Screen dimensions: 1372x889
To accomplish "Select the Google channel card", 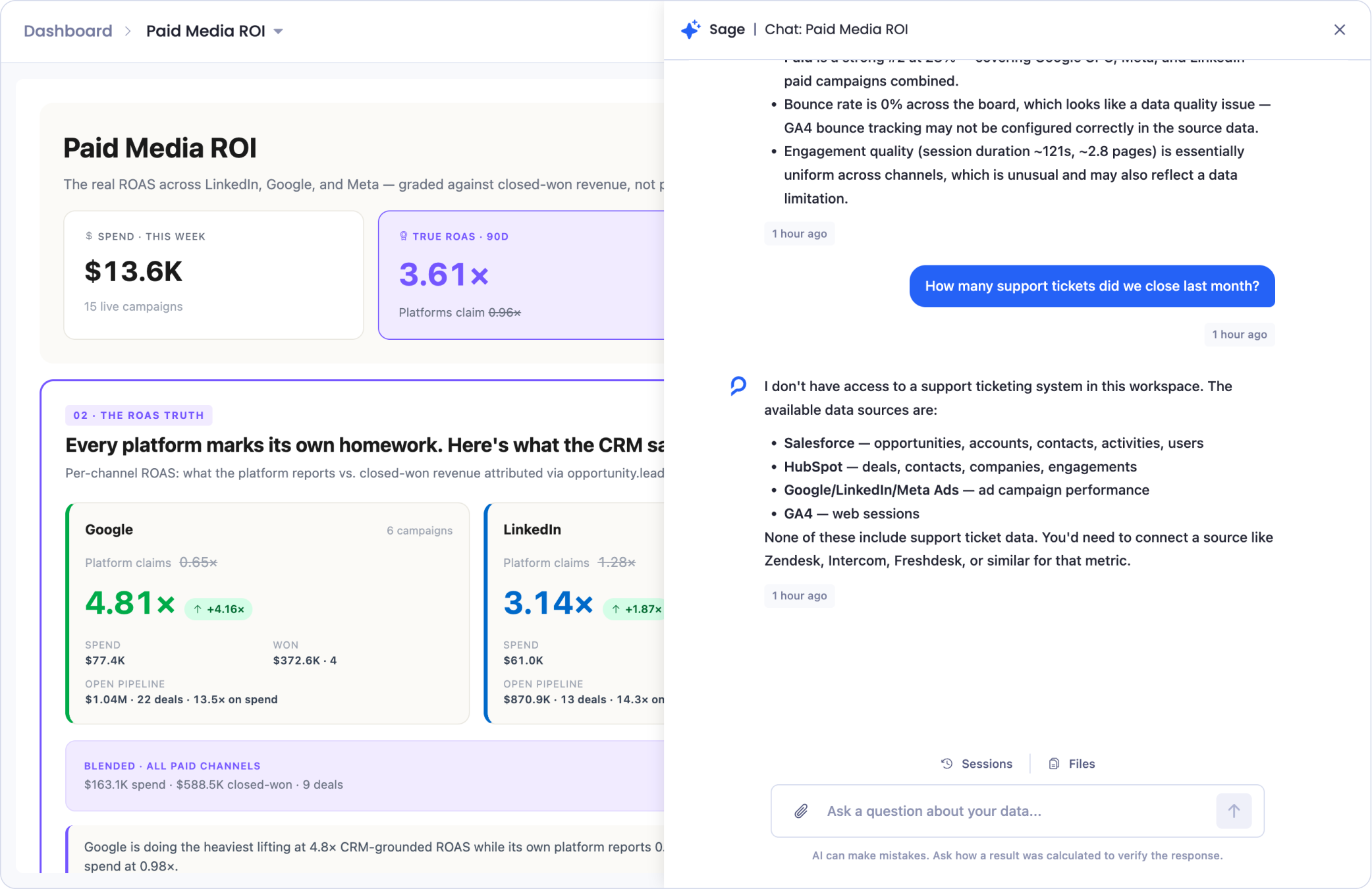I will 268,614.
